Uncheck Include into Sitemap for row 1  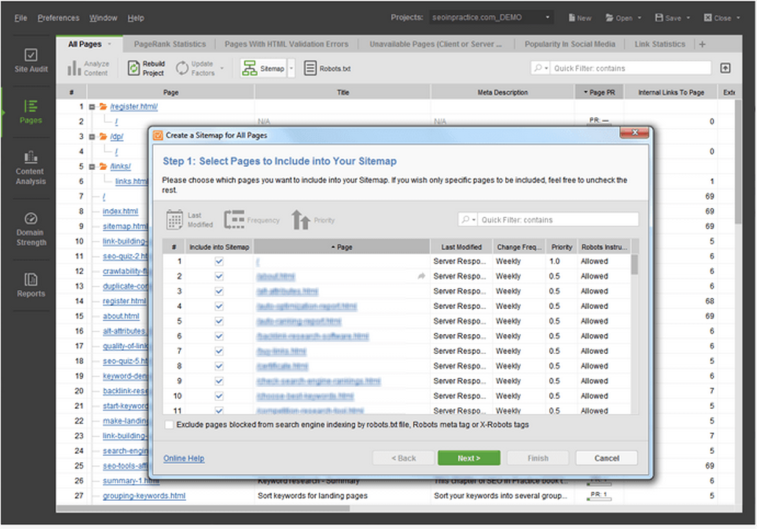click(x=219, y=261)
